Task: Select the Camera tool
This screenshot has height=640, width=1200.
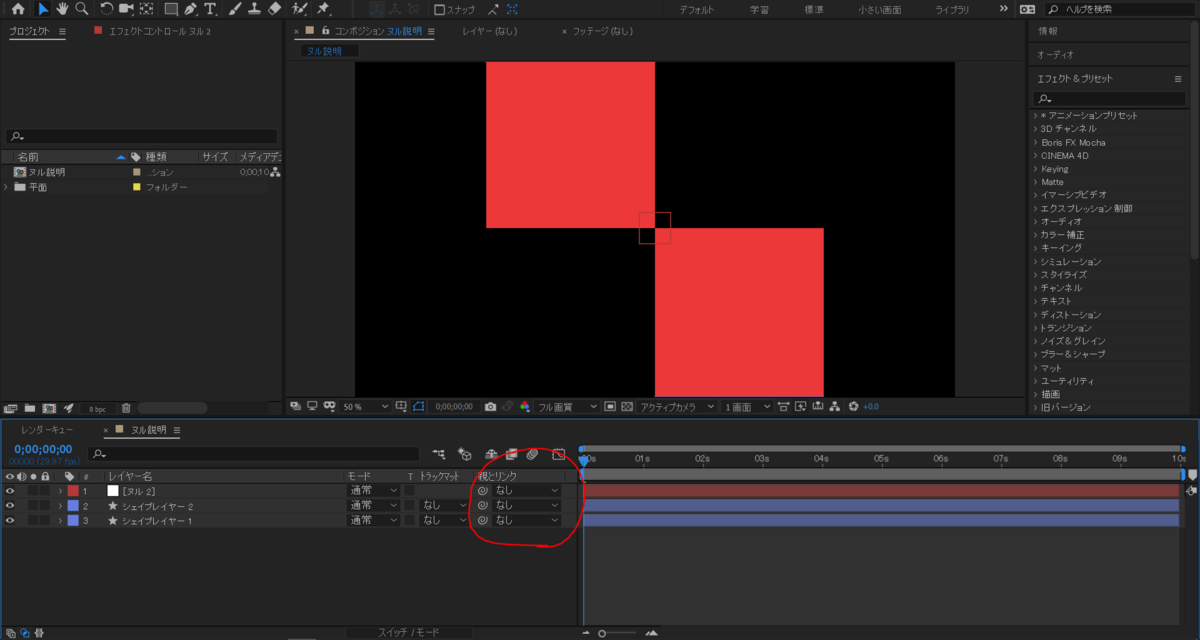Action: coord(126,9)
